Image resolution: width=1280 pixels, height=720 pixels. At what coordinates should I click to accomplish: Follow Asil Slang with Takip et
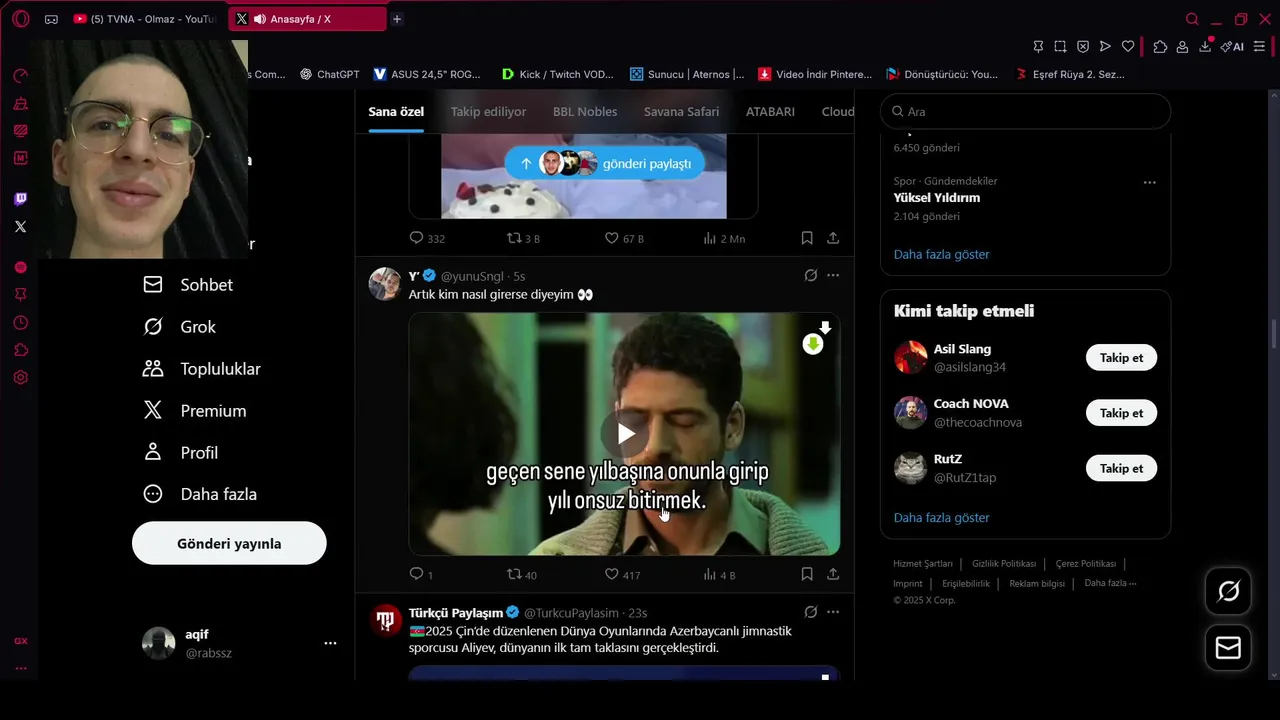[x=1121, y=358]
